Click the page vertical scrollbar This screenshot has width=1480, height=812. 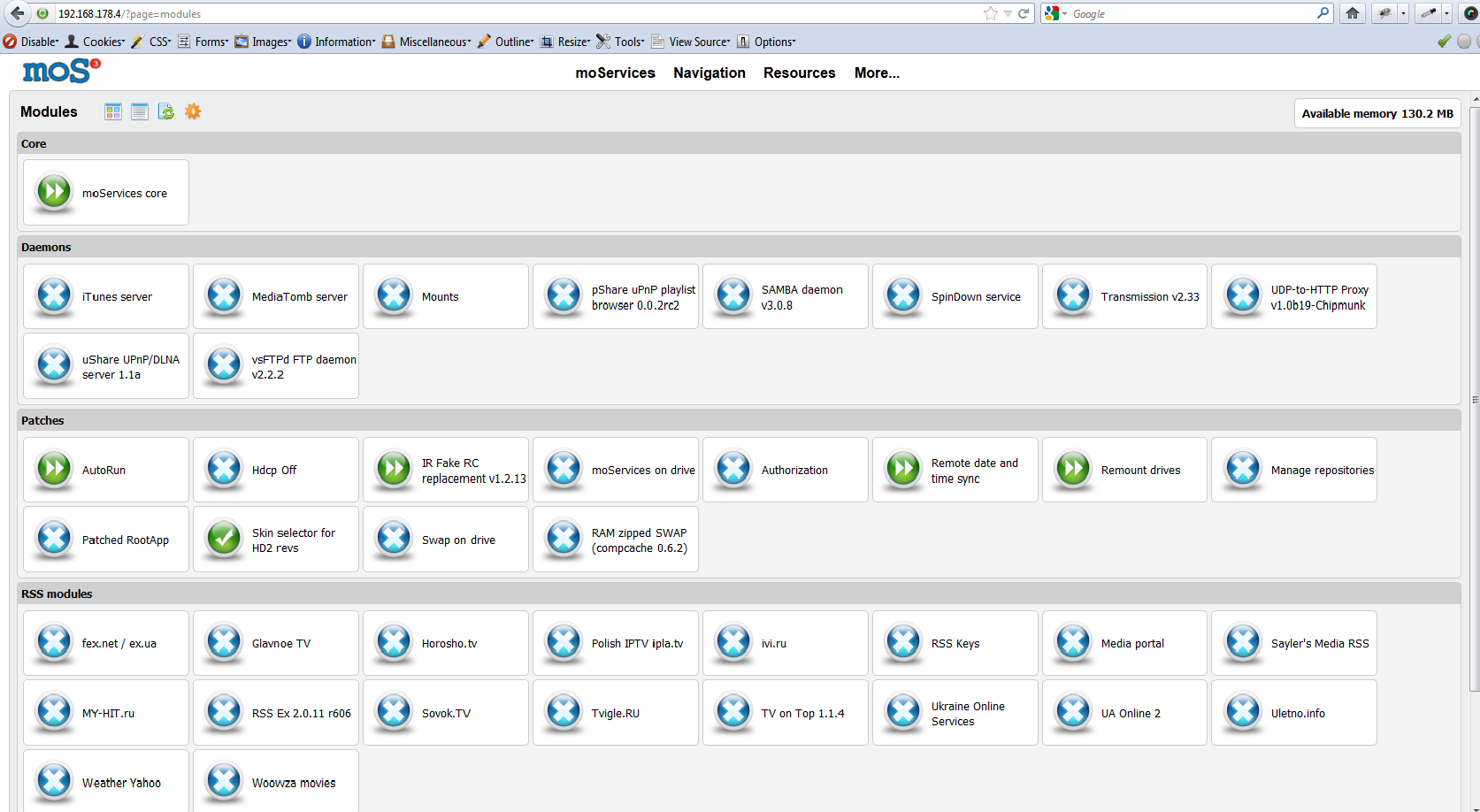[1474, 398]
